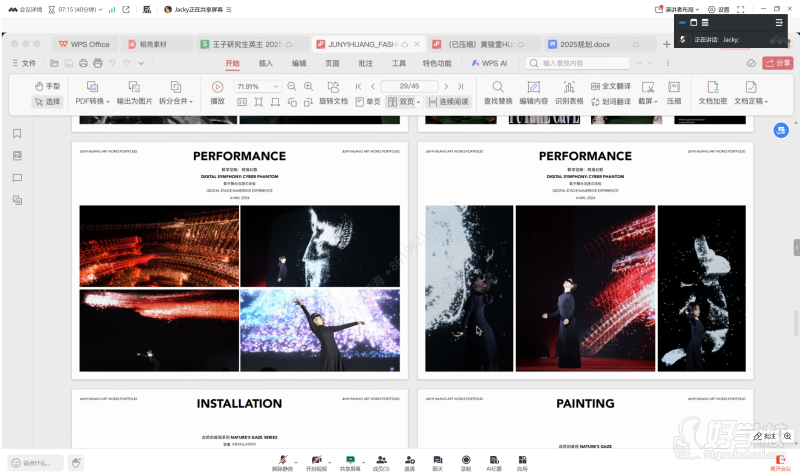Click the PDF转换 convert icon
The height and width of the screenshot is (472, 800).
coord(92,87)
